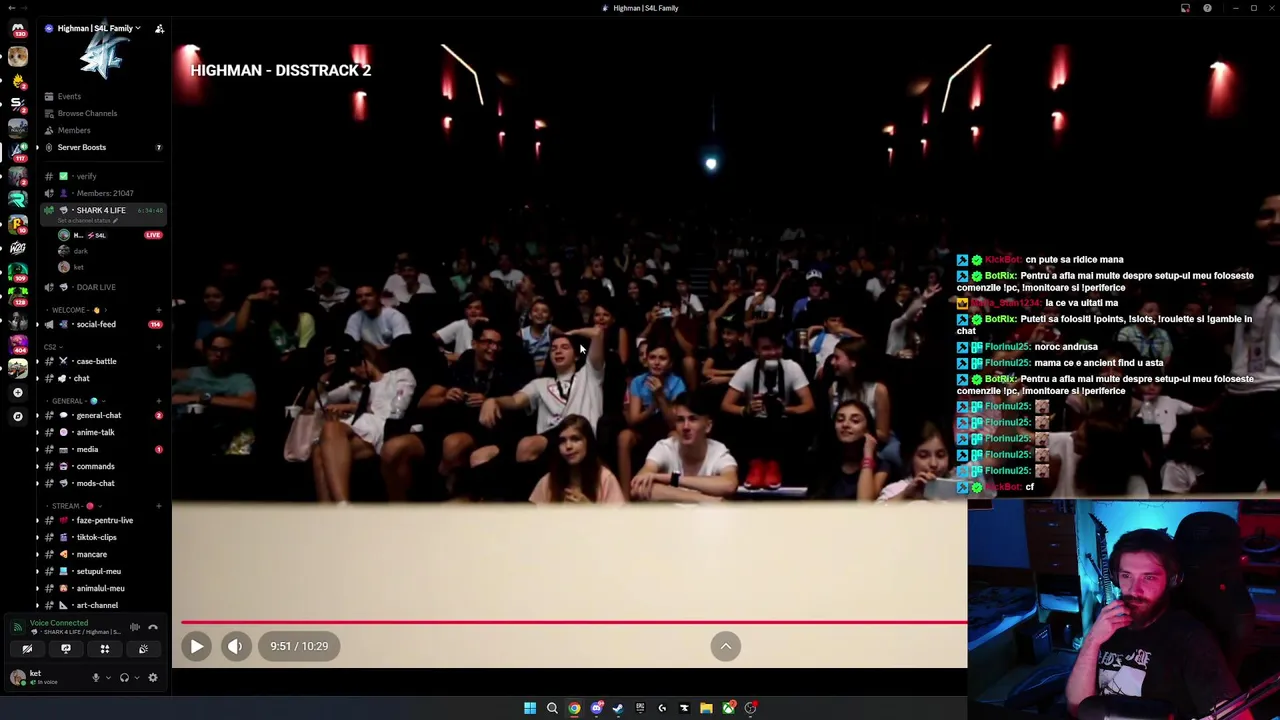The image size is (1280, 720).
Task: Open Members list entry
Action: click(x=103, y=130)
